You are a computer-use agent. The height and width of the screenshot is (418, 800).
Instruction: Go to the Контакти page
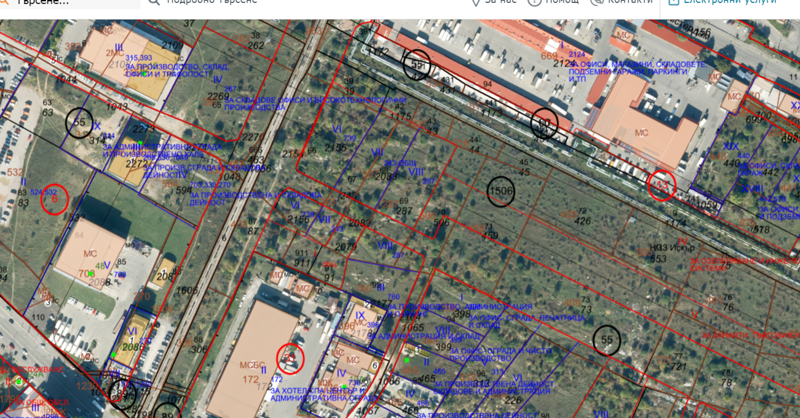click(629, 3)
